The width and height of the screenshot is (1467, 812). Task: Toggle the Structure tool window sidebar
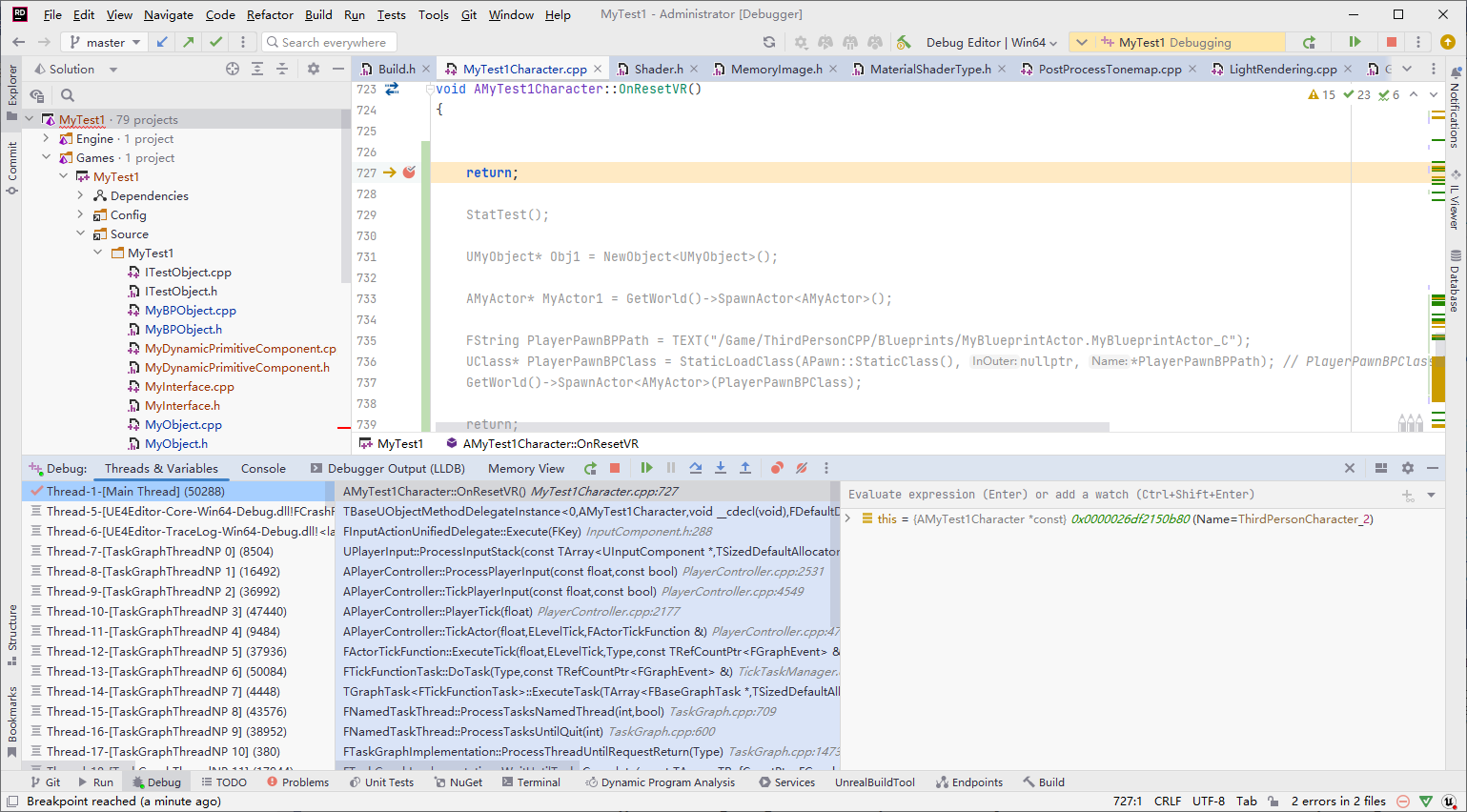(x=11, y=634)
